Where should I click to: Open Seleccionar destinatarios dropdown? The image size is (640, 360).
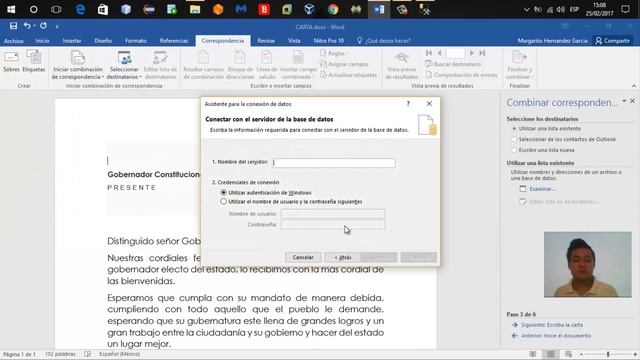tap(124, 64)
